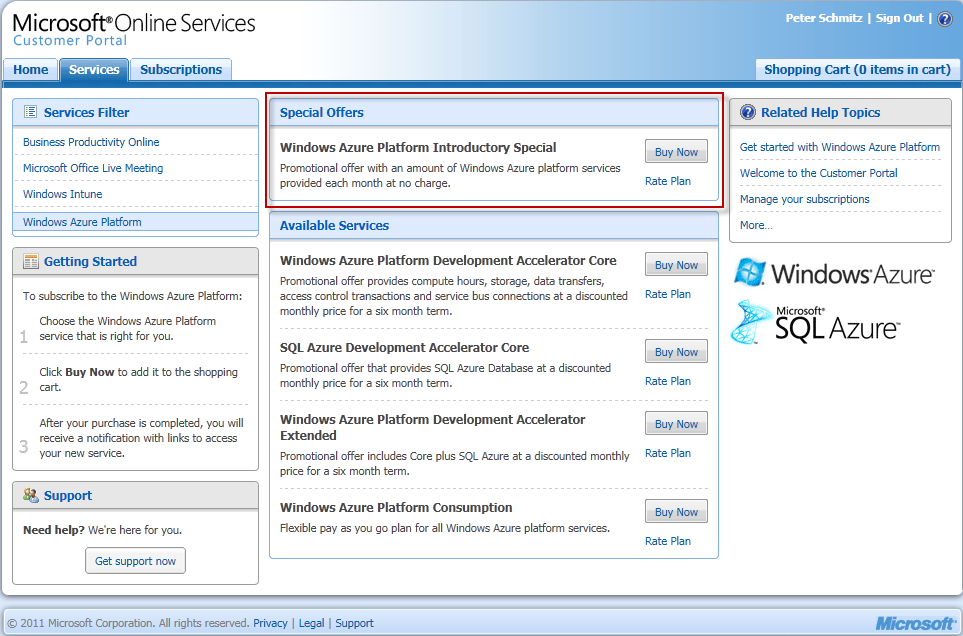Click the Available Services heading

pos(334,225)
